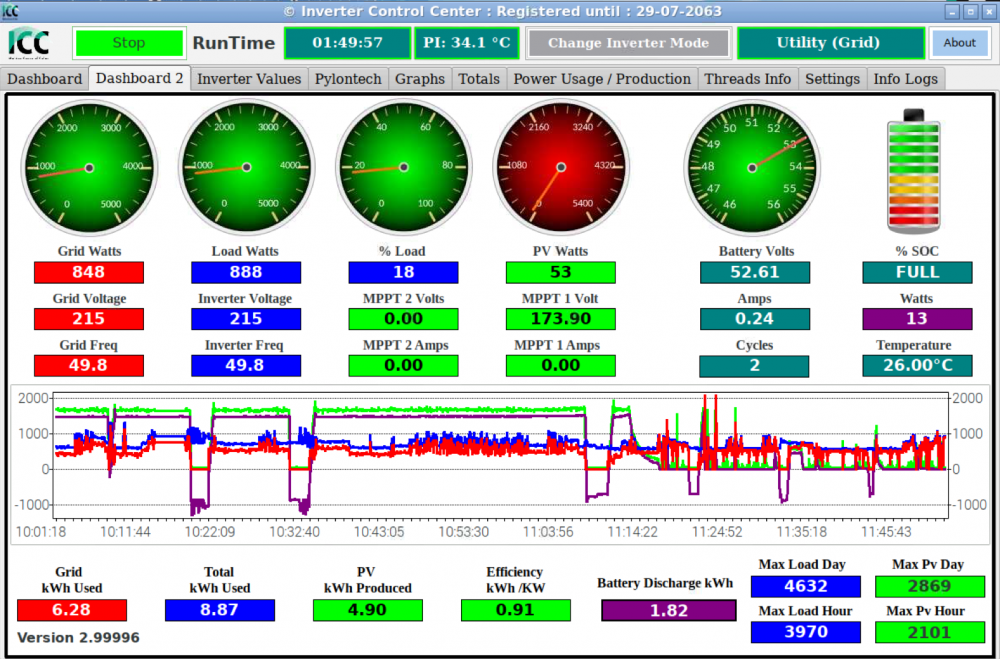Click the small ICC title bar icon
The width and height of the screenshot is (1000, 659).
[11, 11]
